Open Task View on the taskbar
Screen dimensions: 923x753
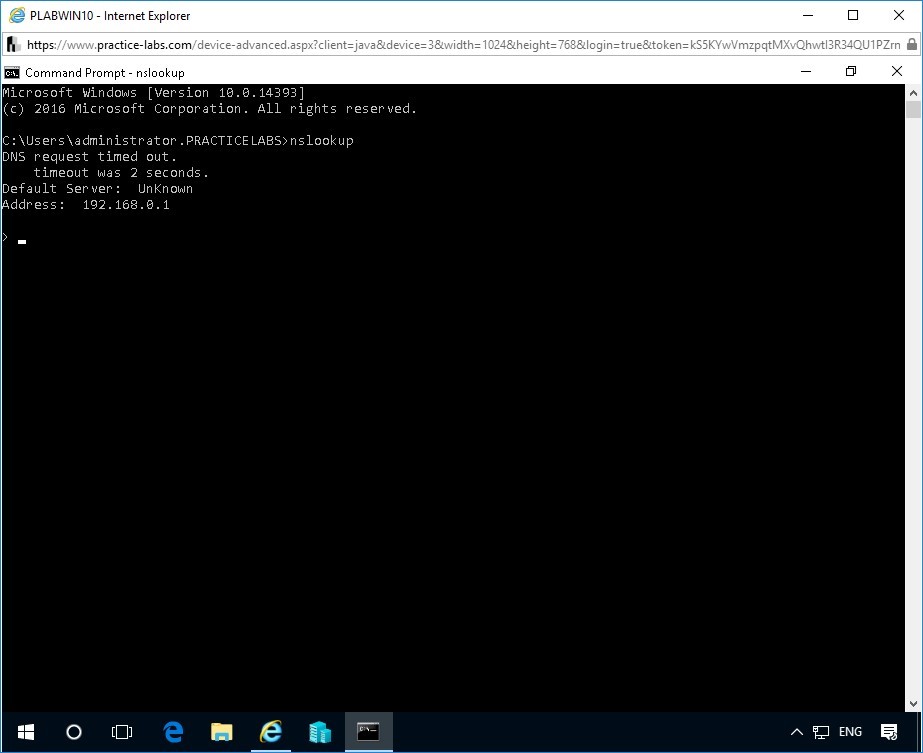pyautogui.click(x=122, y=732)
